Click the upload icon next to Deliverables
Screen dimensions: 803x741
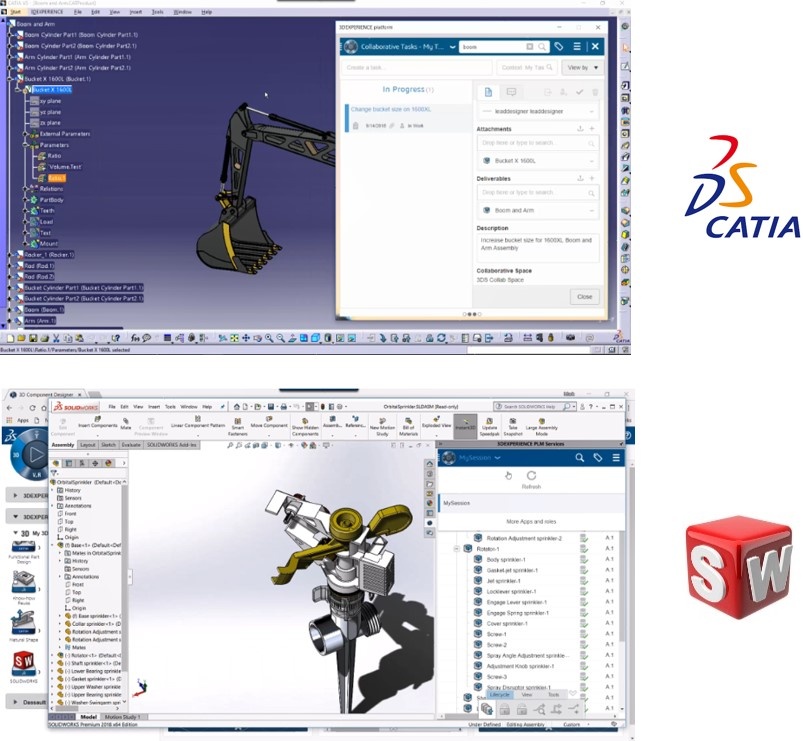click(x=580, y=178)
